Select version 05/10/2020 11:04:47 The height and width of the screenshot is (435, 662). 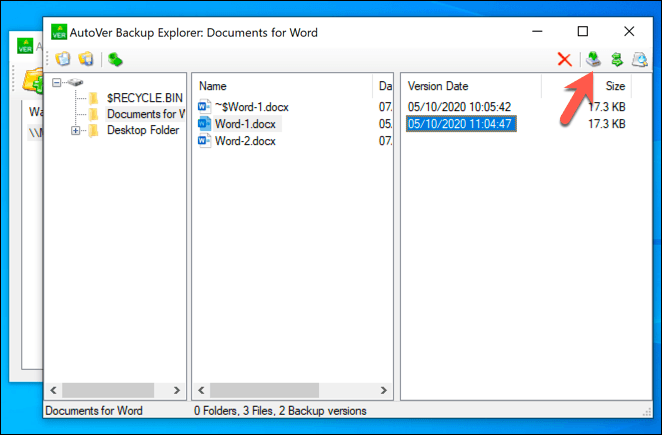point(461,124)
